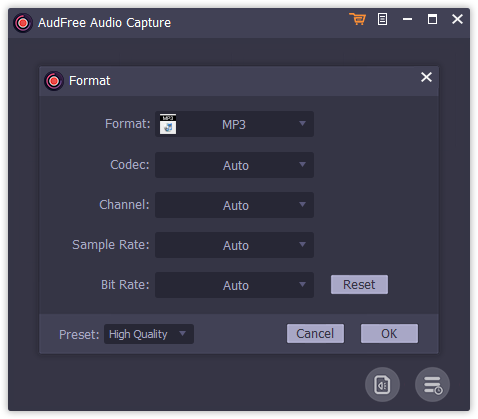Click the AudFree red record logo
Viewport: 478px width, 419px height.
(23, 23)
